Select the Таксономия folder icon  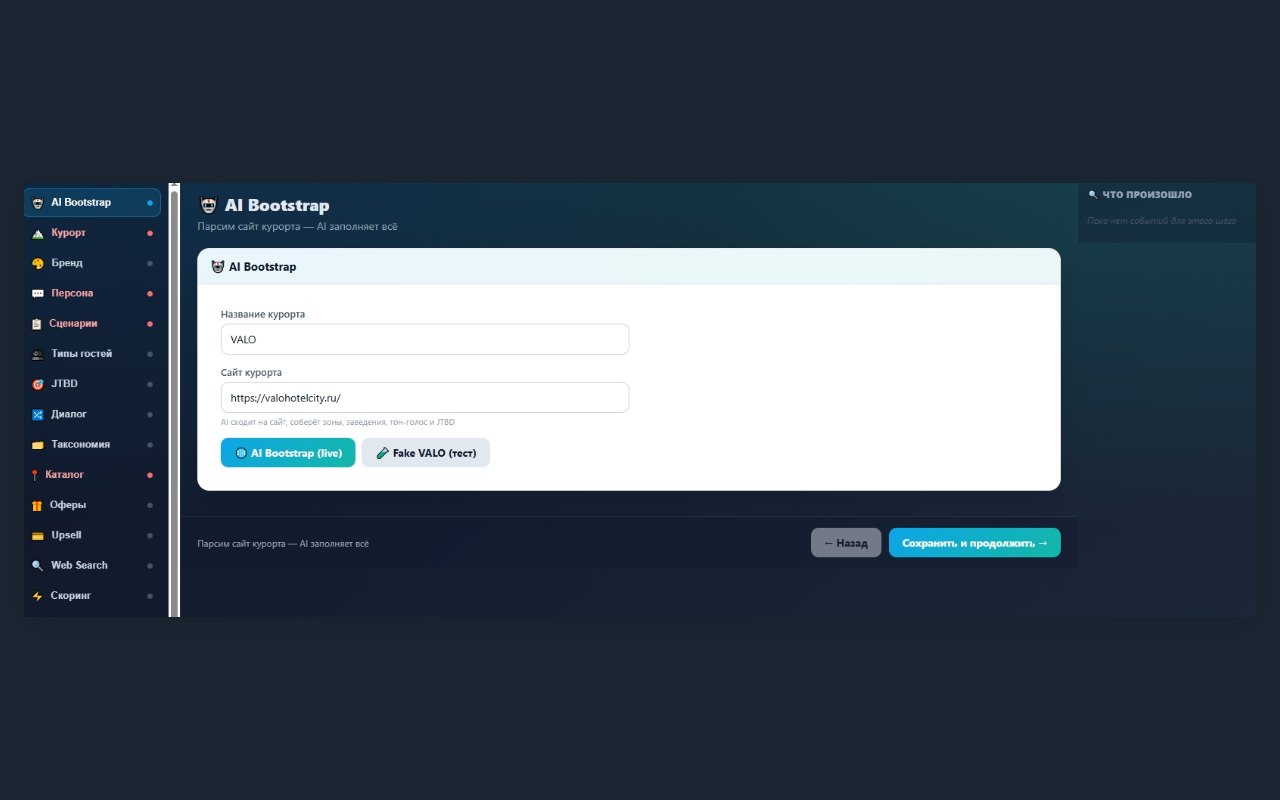pyautogui.click(x=38, y=444)
